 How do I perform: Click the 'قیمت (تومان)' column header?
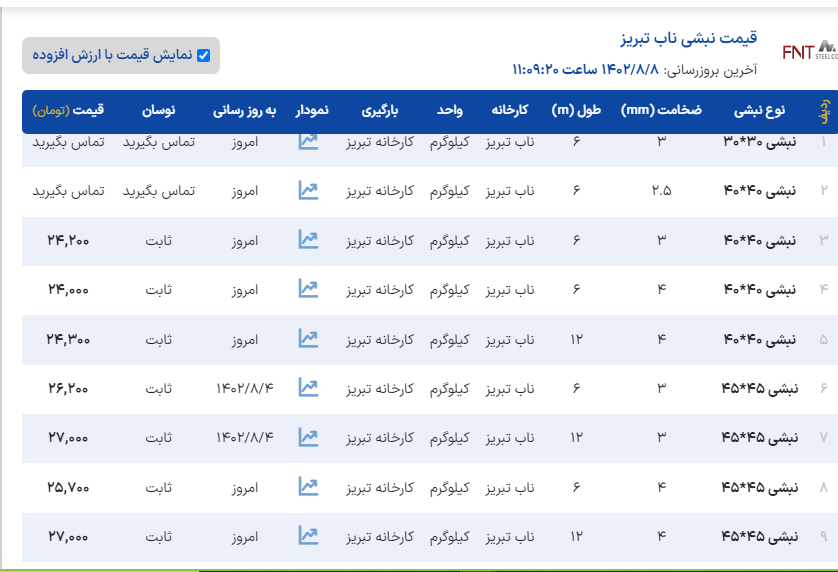(x=68, y=109)
